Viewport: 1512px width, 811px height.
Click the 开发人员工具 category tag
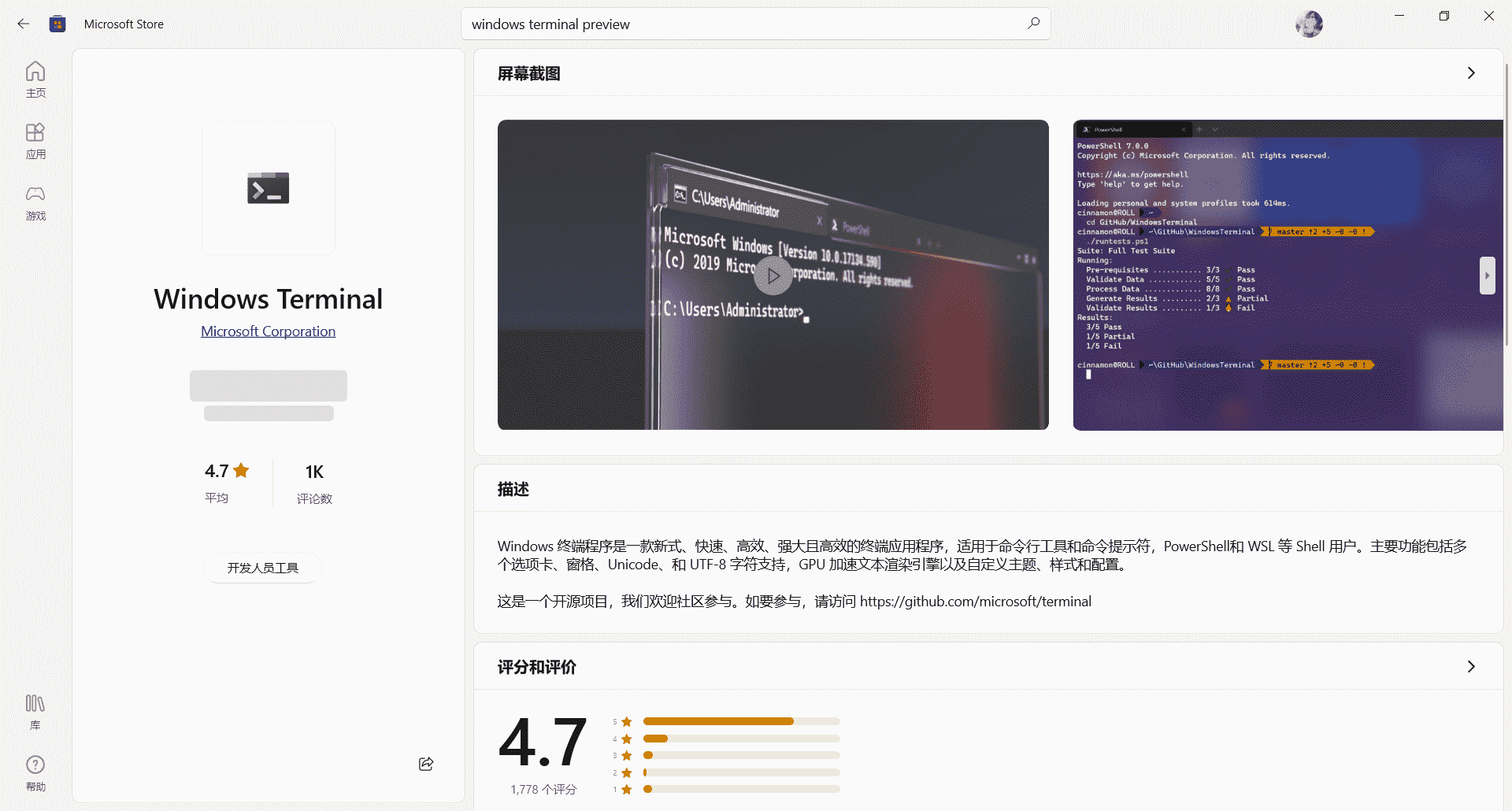point(263,568)
